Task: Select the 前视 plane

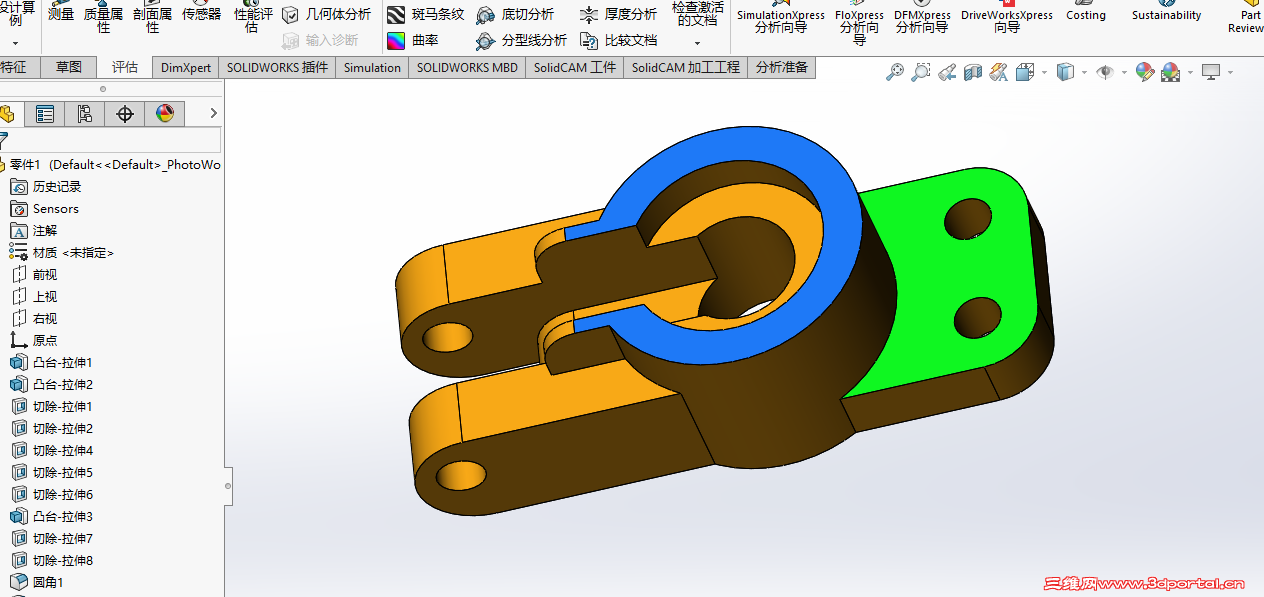Action: [34, 275]
